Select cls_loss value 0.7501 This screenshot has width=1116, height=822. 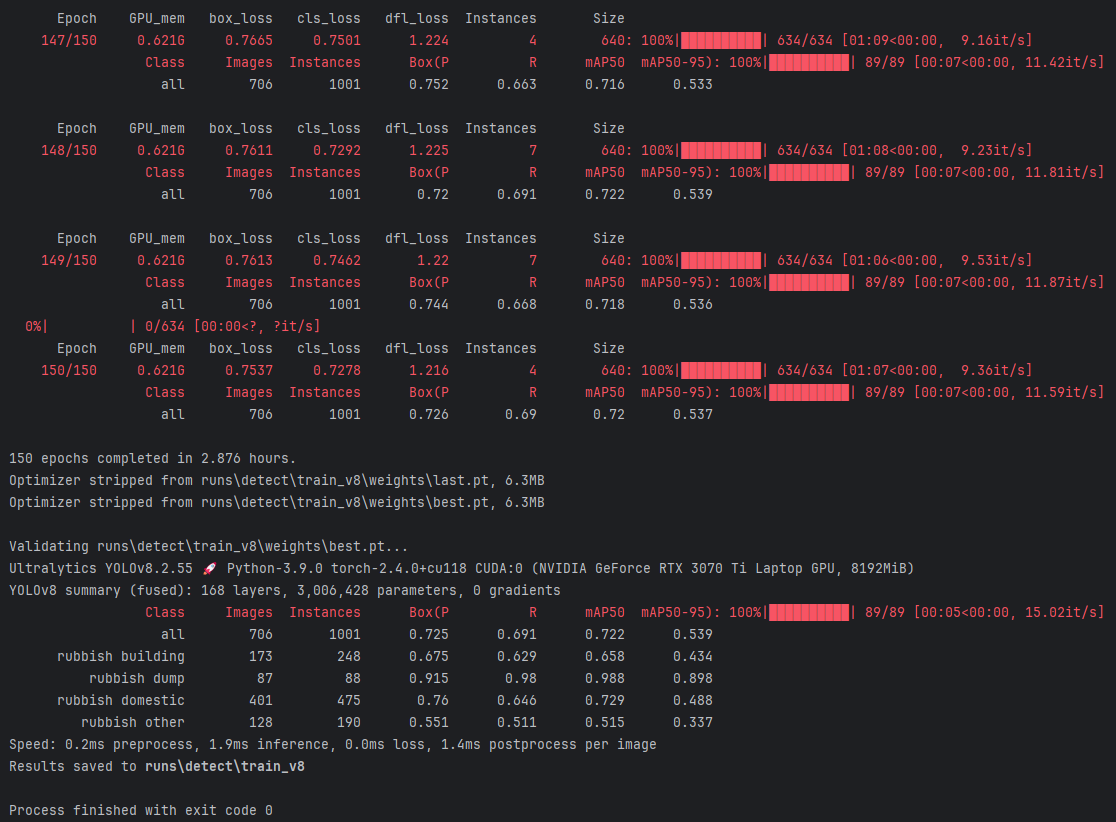pyautogui.click(x=337, y=41)
